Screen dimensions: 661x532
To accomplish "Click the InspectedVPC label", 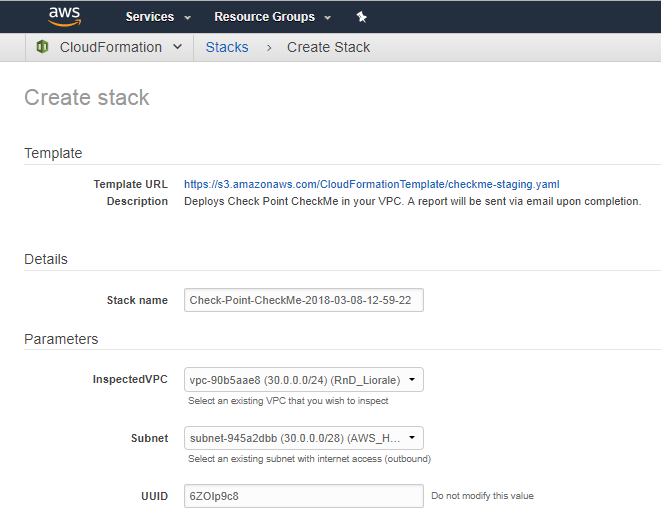I will coord(130,379).
